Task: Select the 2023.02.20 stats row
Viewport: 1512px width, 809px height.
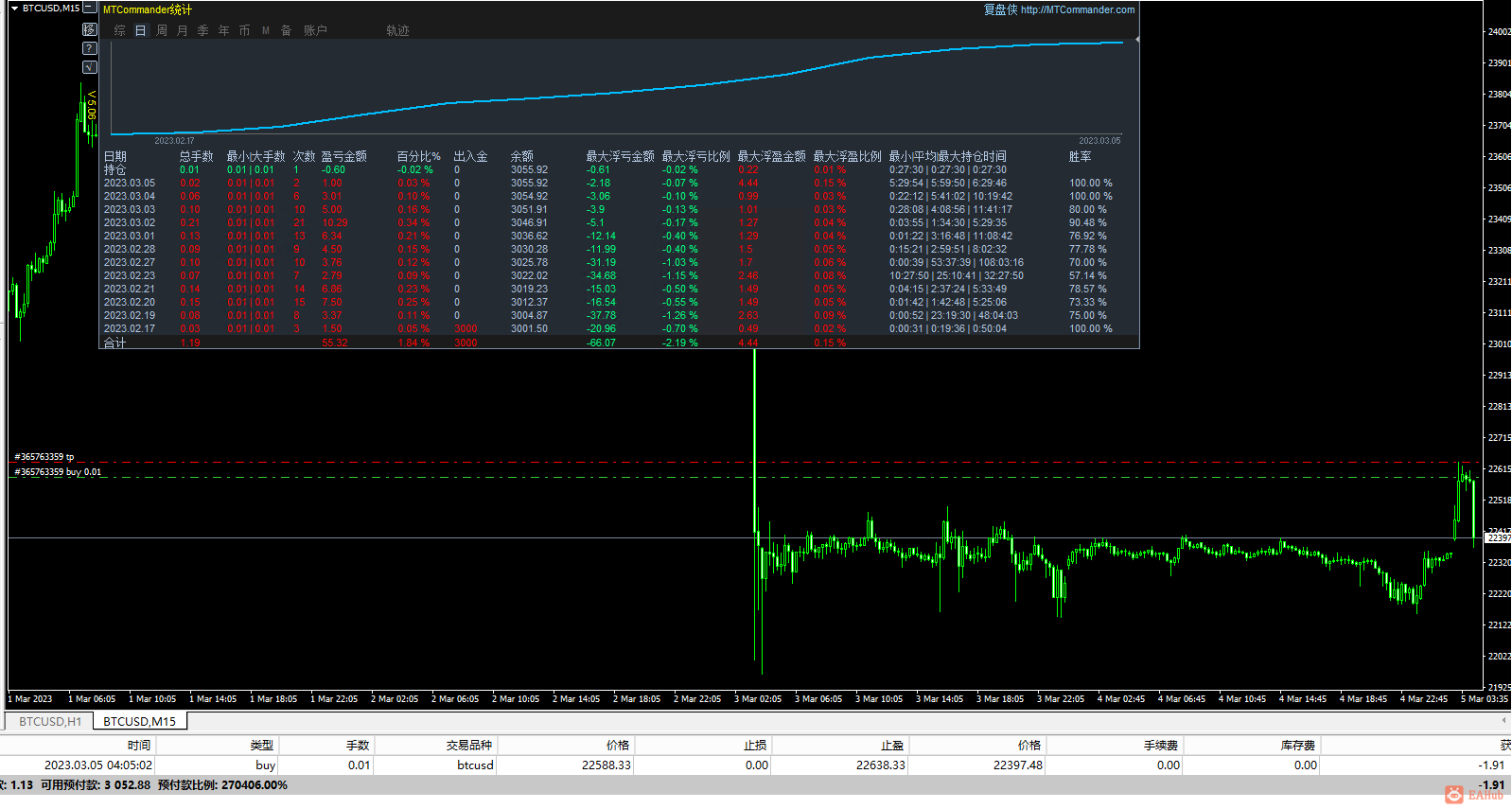Action: click(x=619, y=302)
